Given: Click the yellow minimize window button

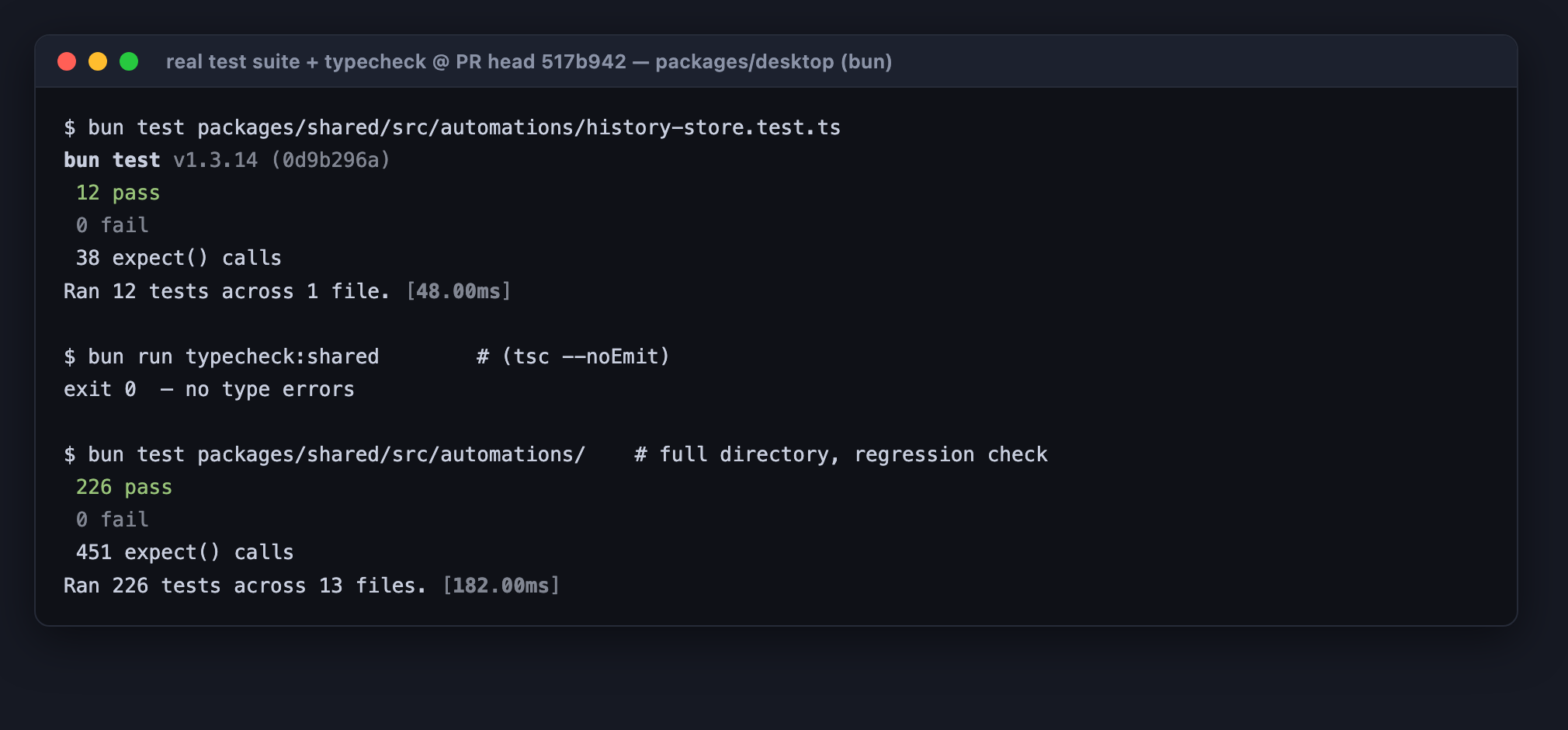Looking at the screenshot, I should click(98, 61).
